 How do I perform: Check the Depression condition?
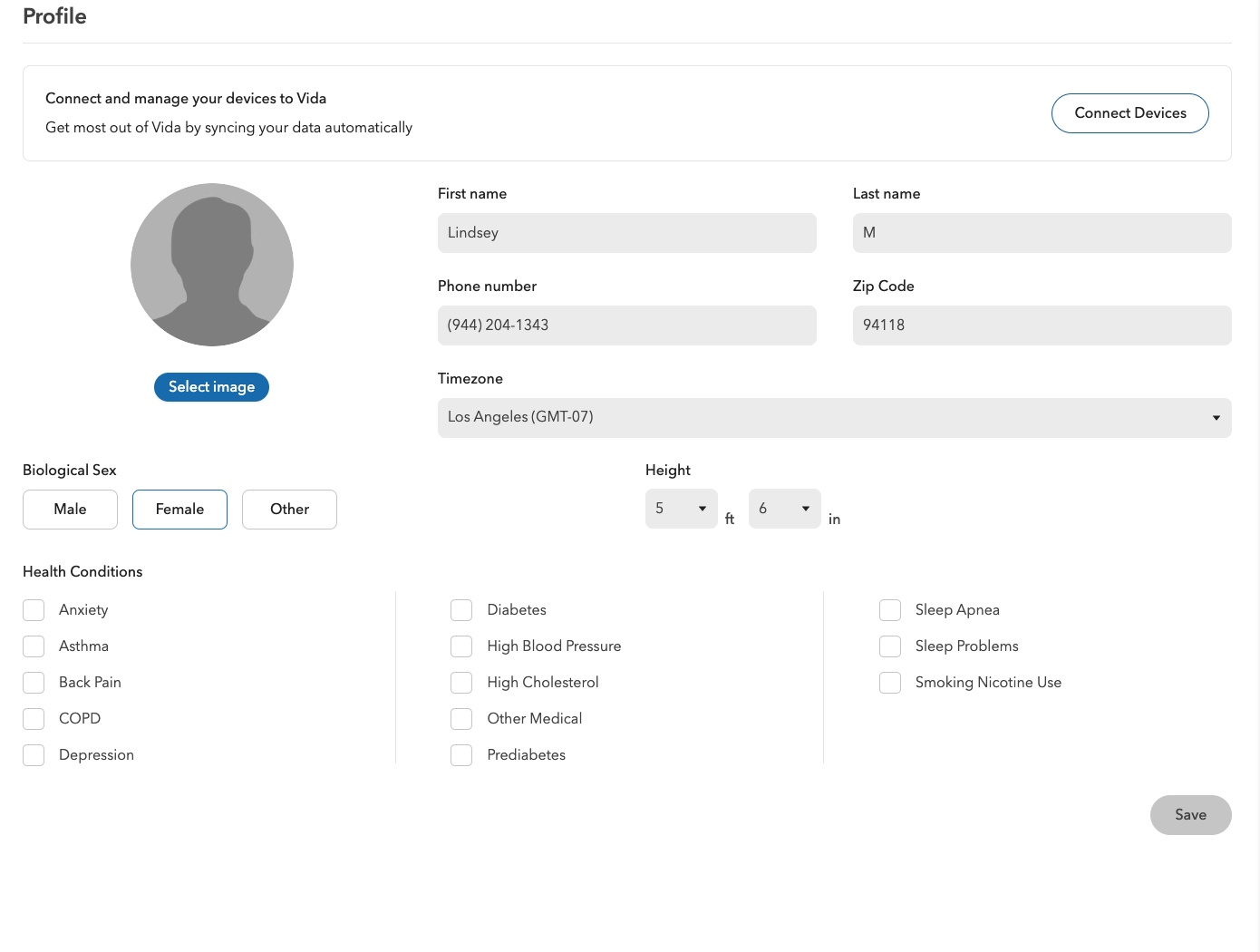click(34, 754)
